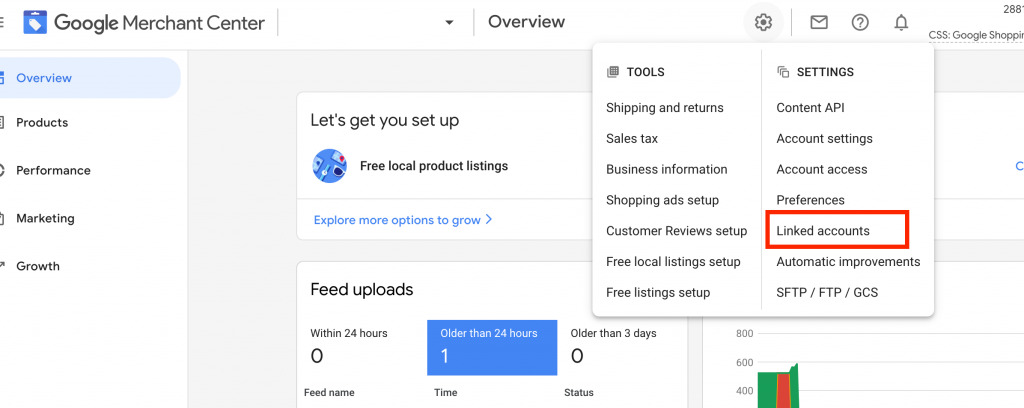Open the notifications bell icon
The height and width of the screenshot is (408, 1024).
click(901, 23)
